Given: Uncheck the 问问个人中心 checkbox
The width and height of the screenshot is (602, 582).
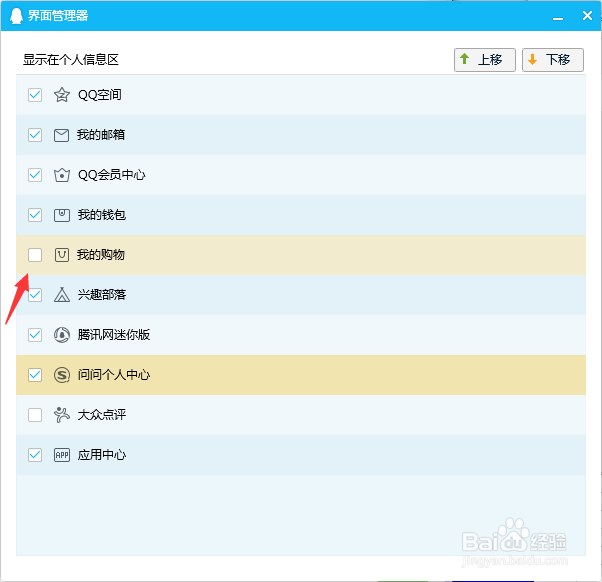Looking at the screenshot, I should coord(35,375).
